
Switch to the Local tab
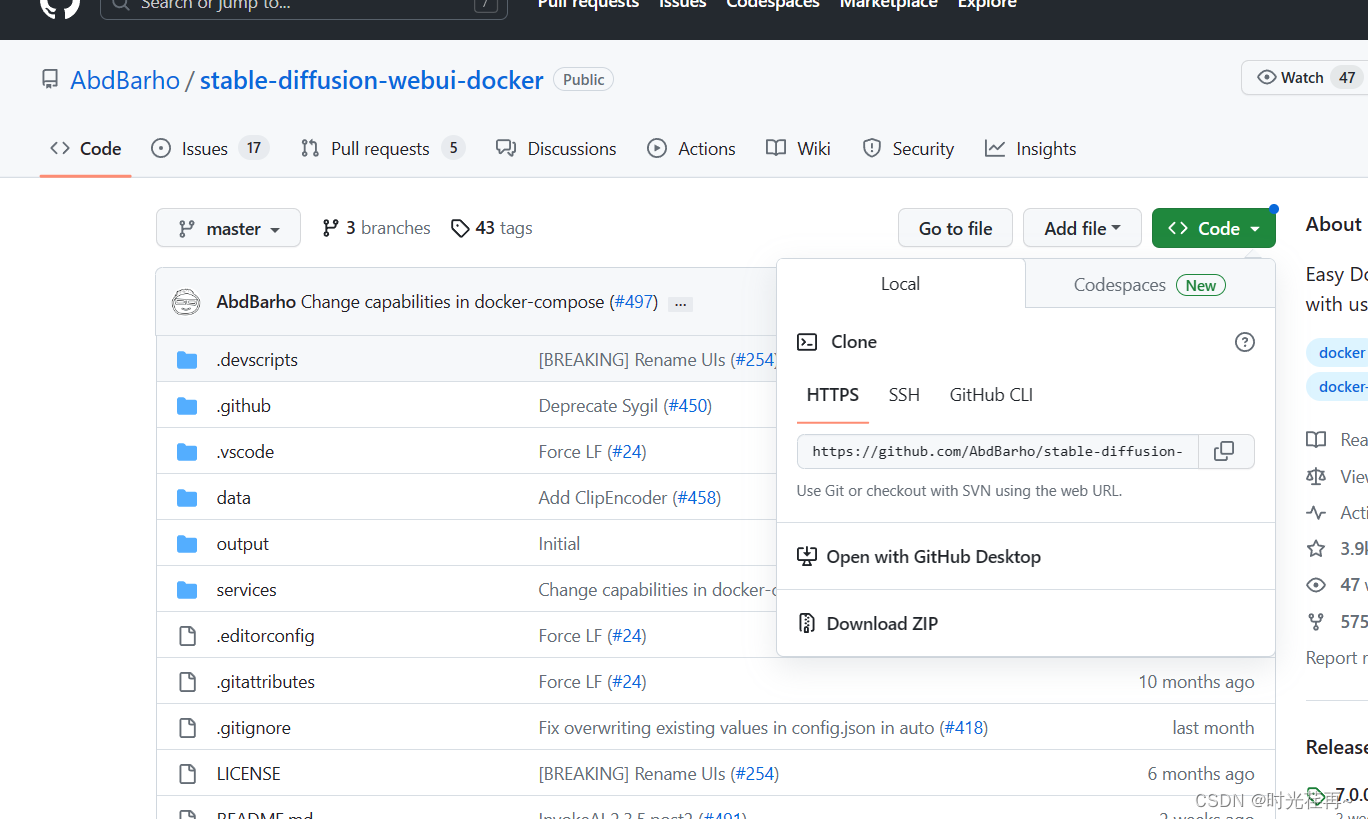pyautogui.click(x=900, y=284)
